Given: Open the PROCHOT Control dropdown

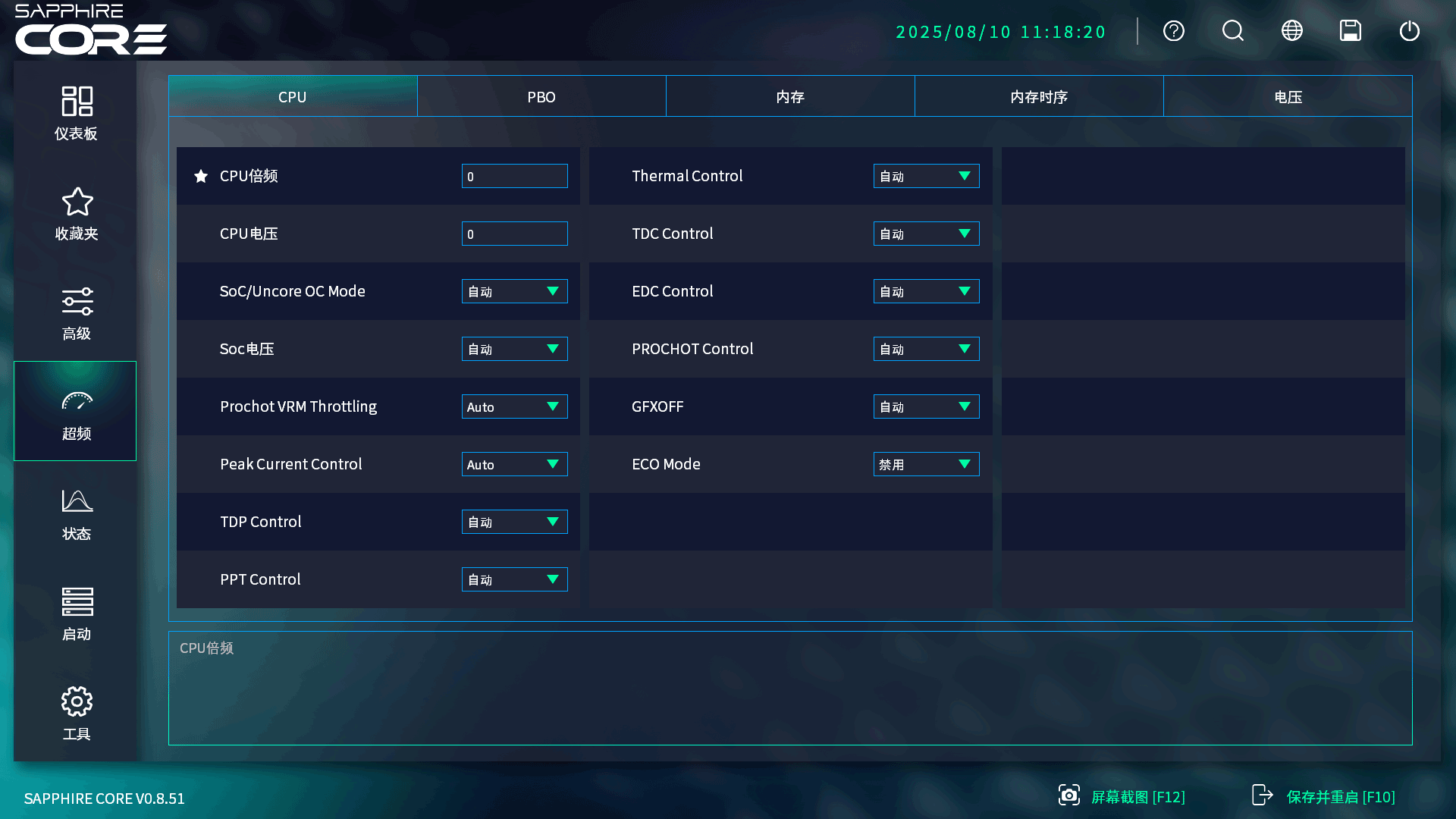Looking at the screenshot, I should (x=927, y=349).
